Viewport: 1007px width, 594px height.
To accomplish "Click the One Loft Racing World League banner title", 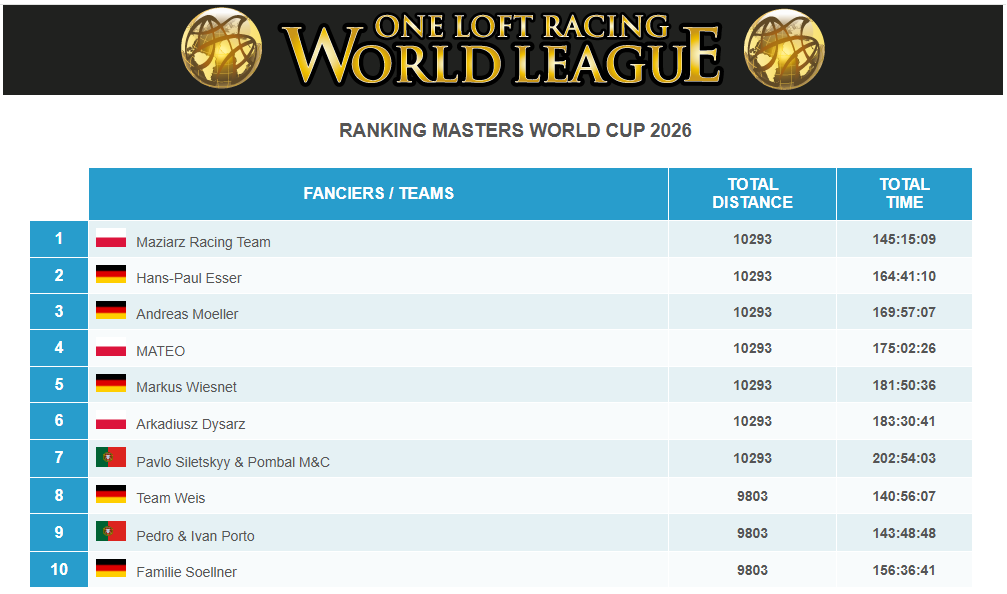I will [503, 49].
